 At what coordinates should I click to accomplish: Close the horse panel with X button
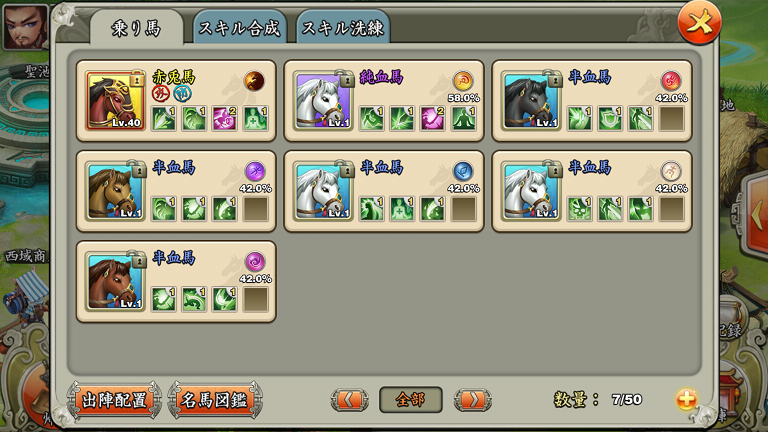(x=699, y=23)
